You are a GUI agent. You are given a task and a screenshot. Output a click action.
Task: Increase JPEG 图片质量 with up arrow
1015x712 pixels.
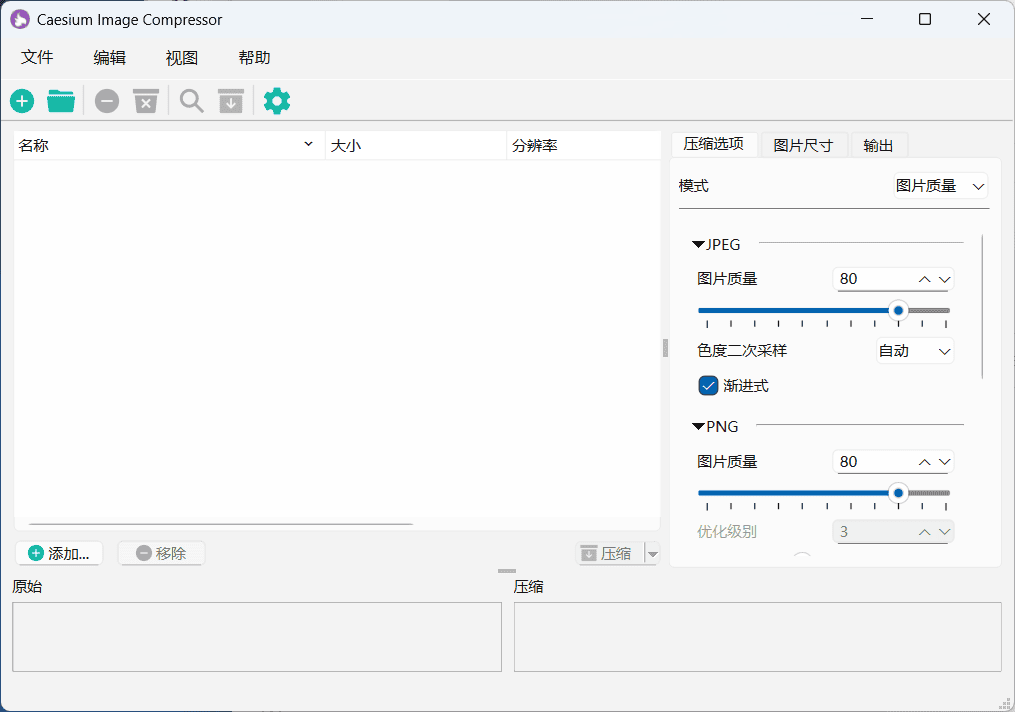point(924,279)
